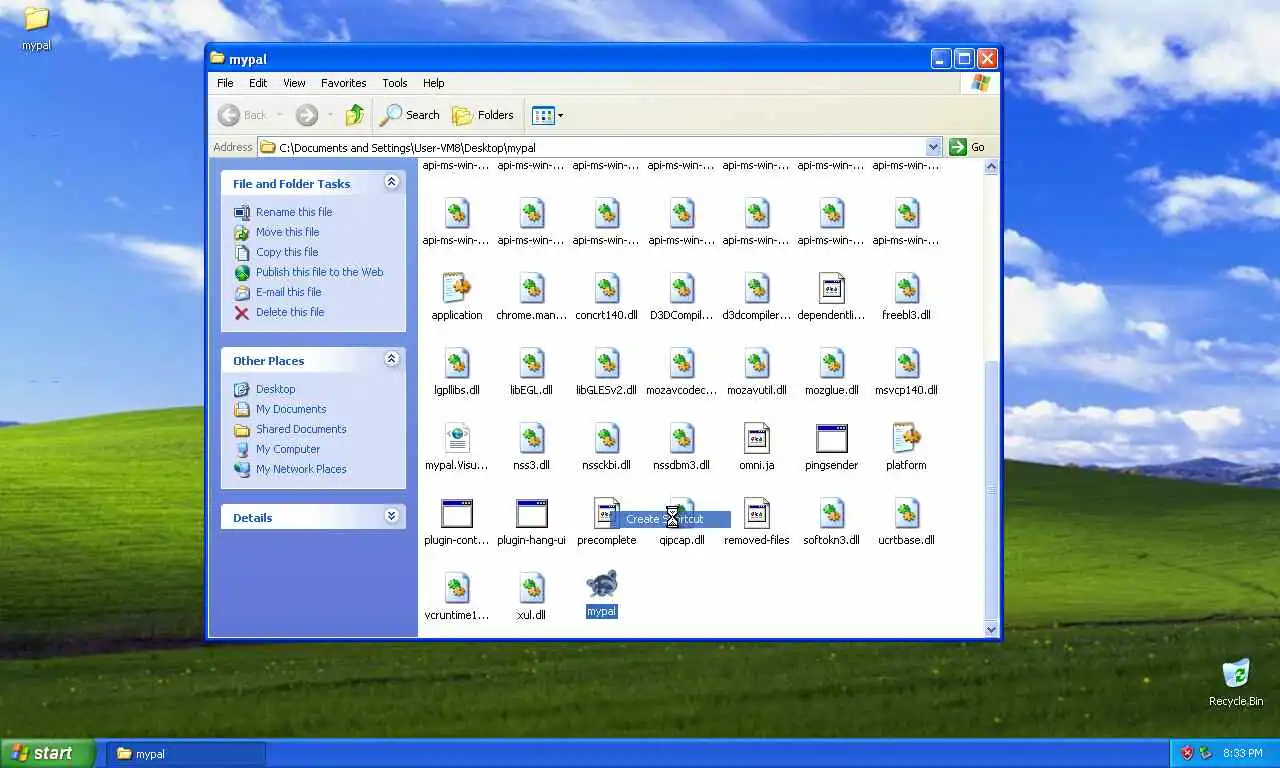1280x768 pixels.
Task: Select softokn3.dll file icon
Action: pyautogui.click(x=832, y=513)
